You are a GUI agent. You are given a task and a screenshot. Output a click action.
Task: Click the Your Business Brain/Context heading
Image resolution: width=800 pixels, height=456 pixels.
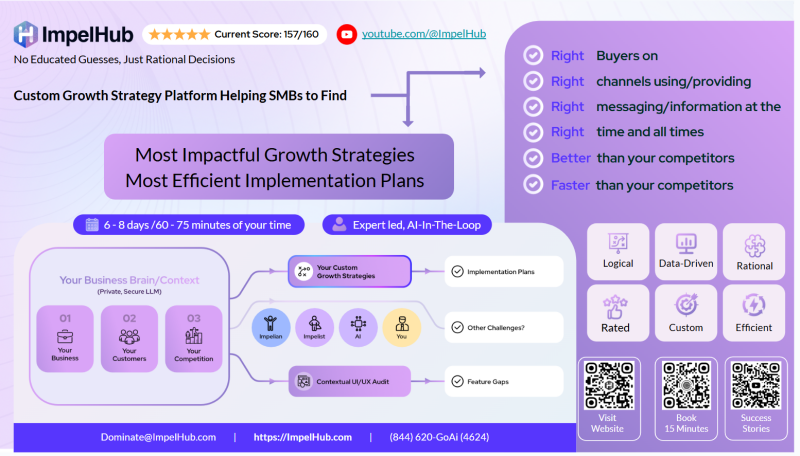[129, 280]
